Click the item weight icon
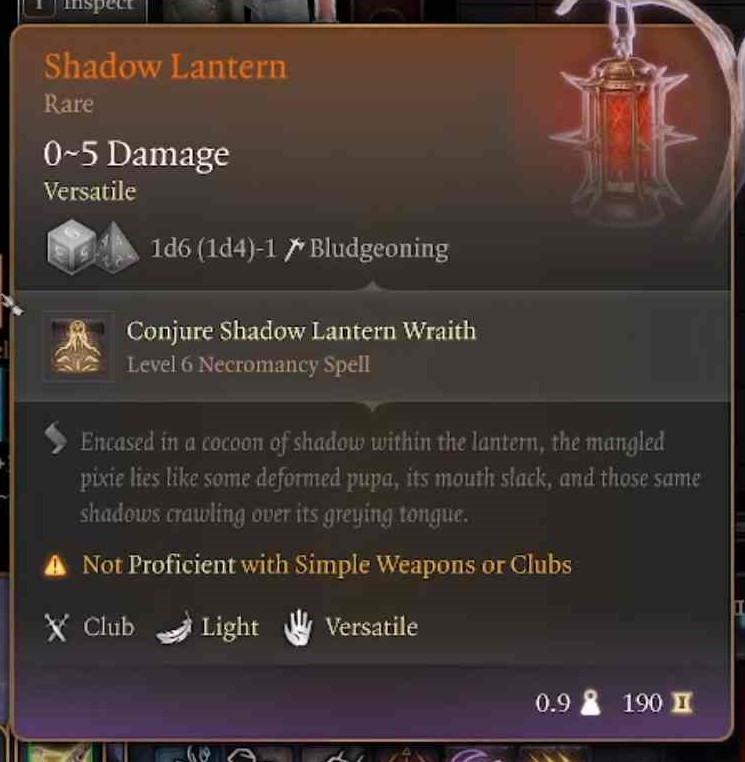The height and width of the screenshot is (762, 745). coord(590,703)
